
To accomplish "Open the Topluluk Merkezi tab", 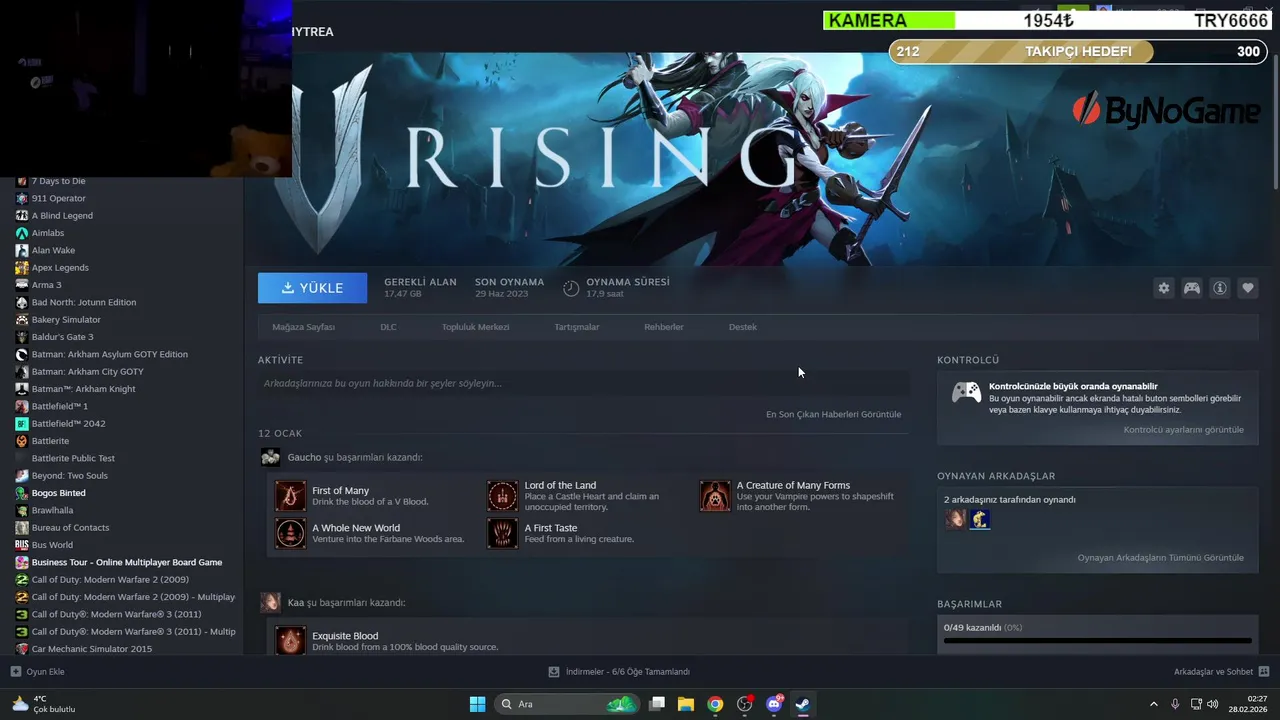I will pyautogui.click(x=475, y=327).
